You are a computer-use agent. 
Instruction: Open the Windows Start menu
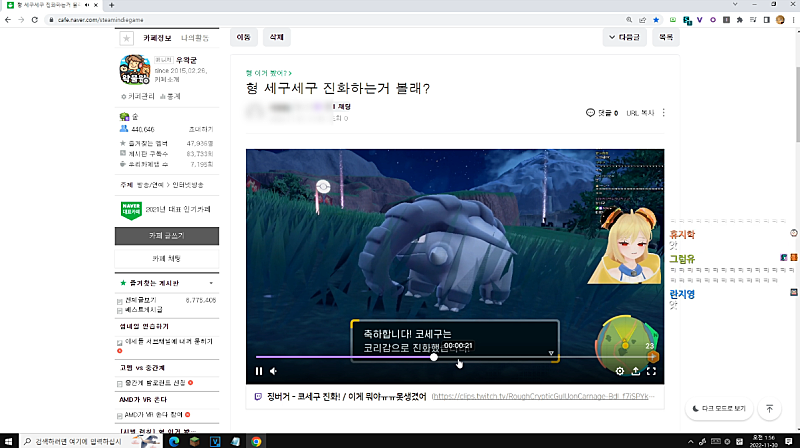point(8,441)
